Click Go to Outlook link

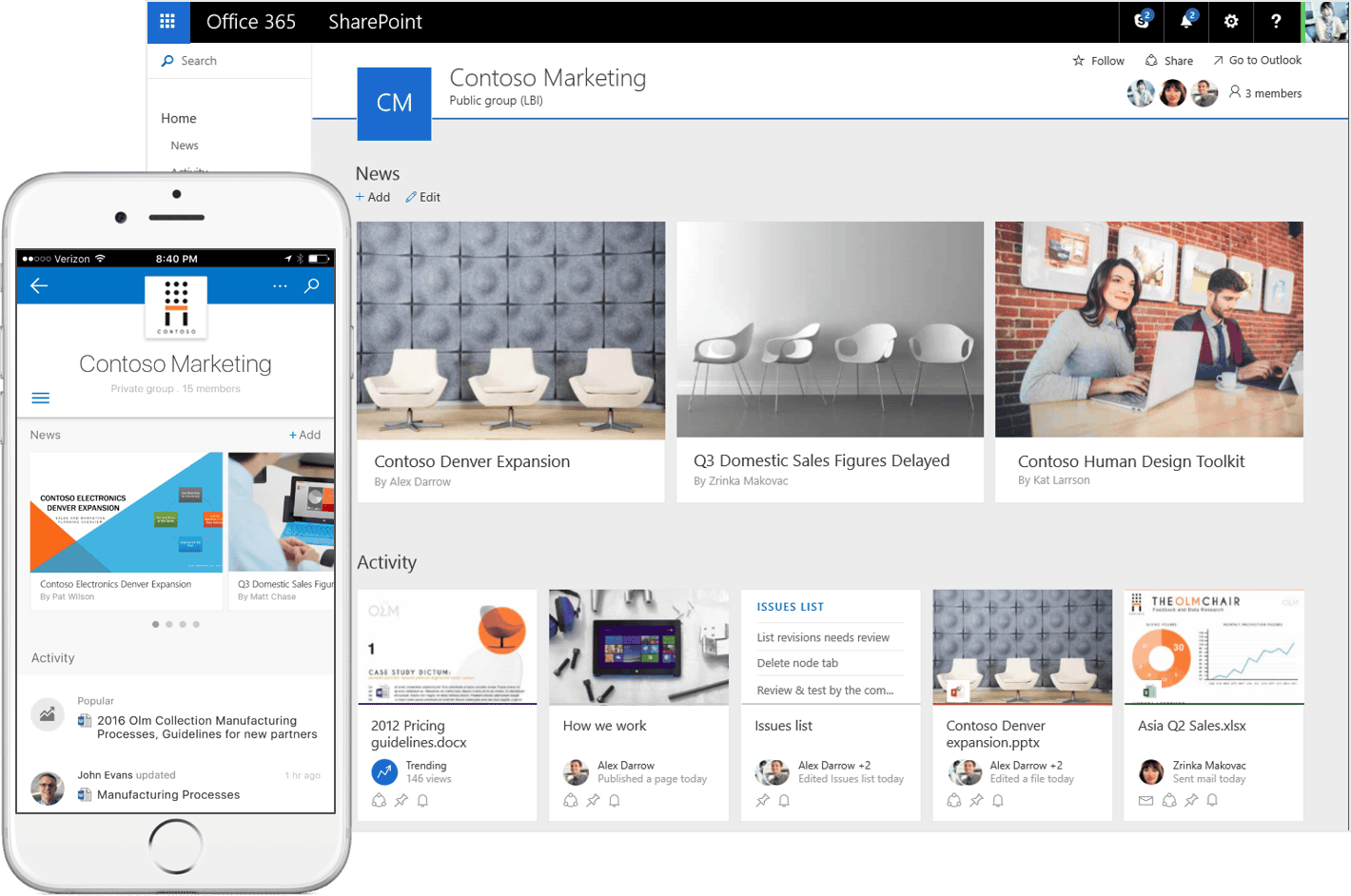click(1257, 60)
